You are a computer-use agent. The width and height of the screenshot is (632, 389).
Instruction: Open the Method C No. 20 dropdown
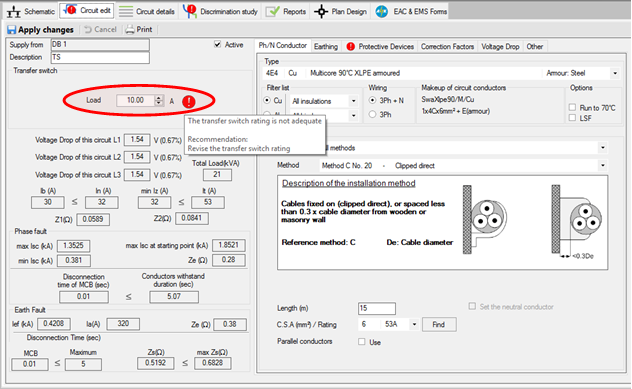[603, 165]
